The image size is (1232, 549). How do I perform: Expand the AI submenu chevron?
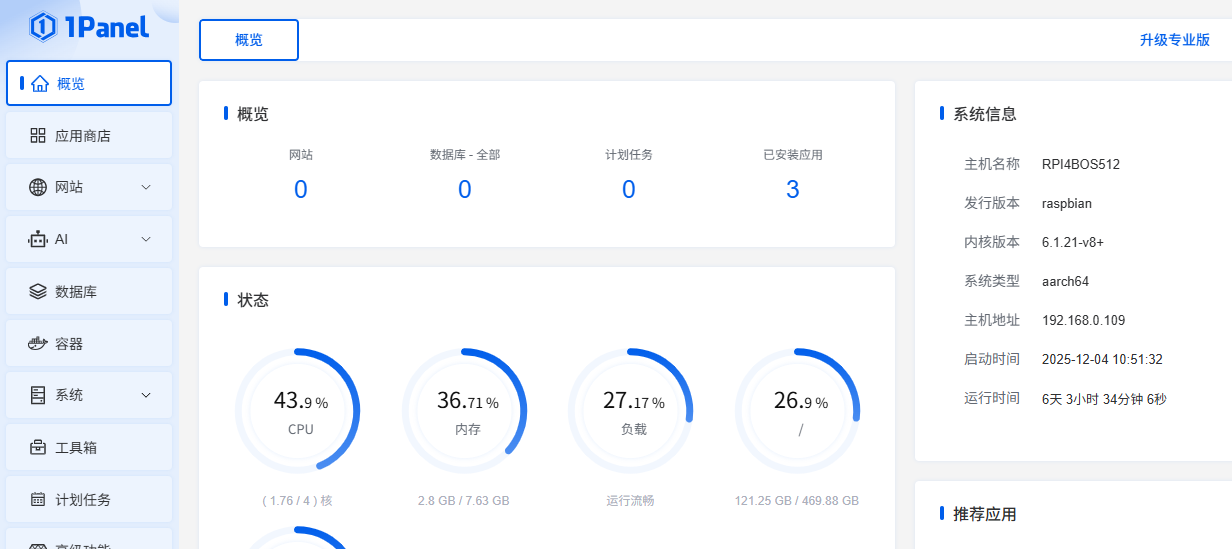coord(146,239)
